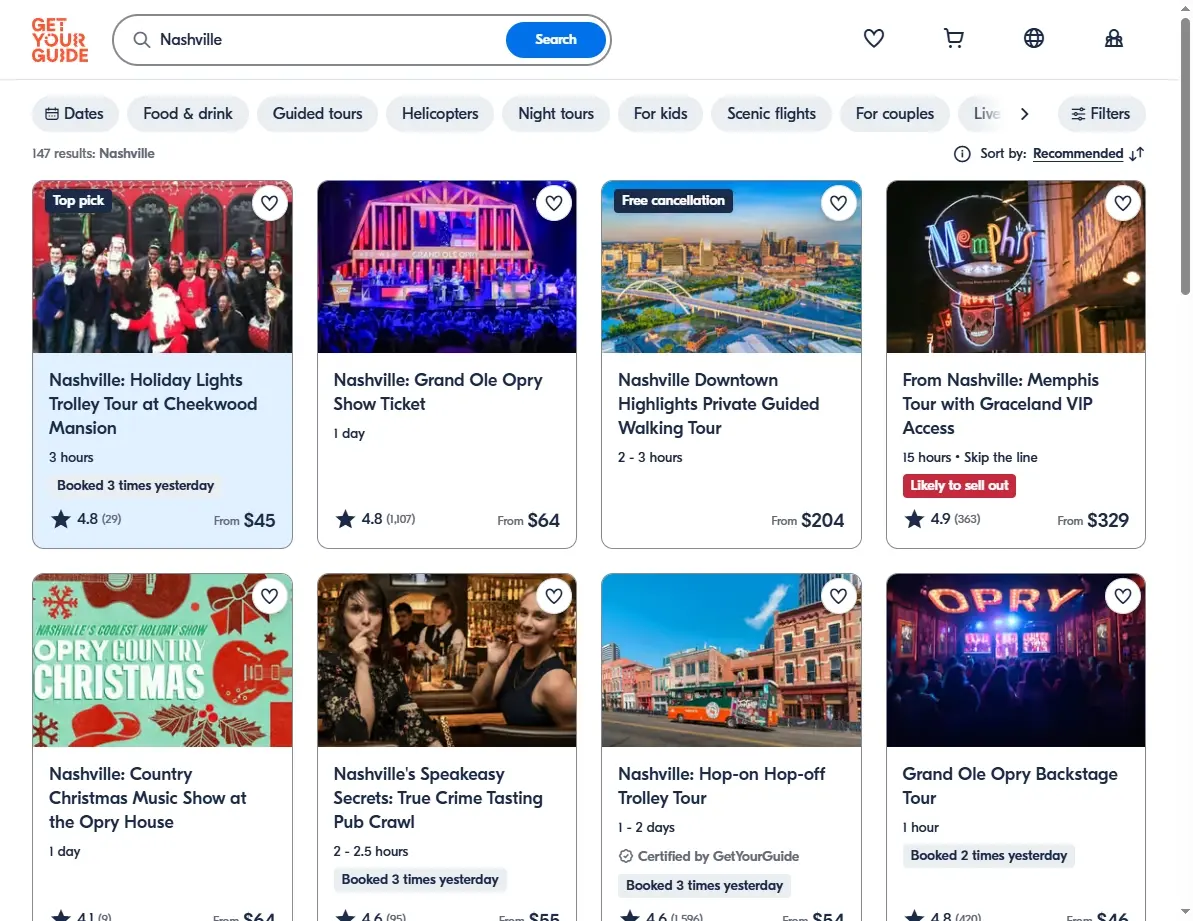The image size is (1193, 921).
Task: Open the Filters panel
Action: tap(1101, 114)
